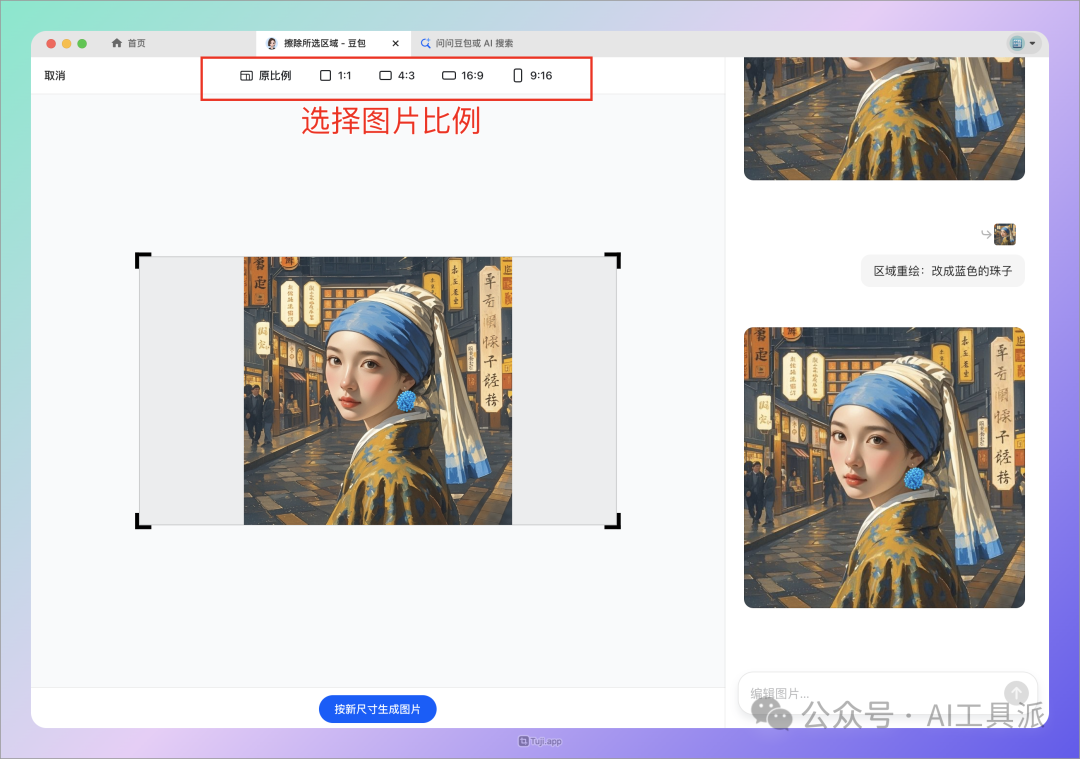Close the 擦除所选区域 - 豆包 tab

point(395,43)
